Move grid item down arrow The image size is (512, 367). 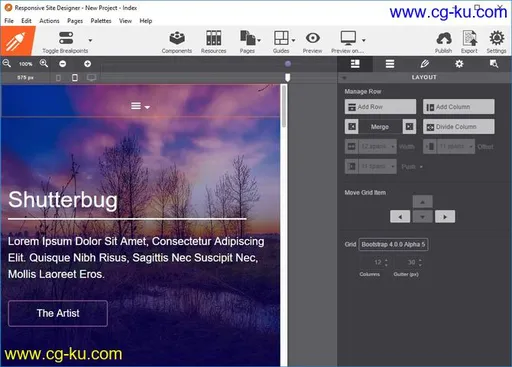point(422,217)
